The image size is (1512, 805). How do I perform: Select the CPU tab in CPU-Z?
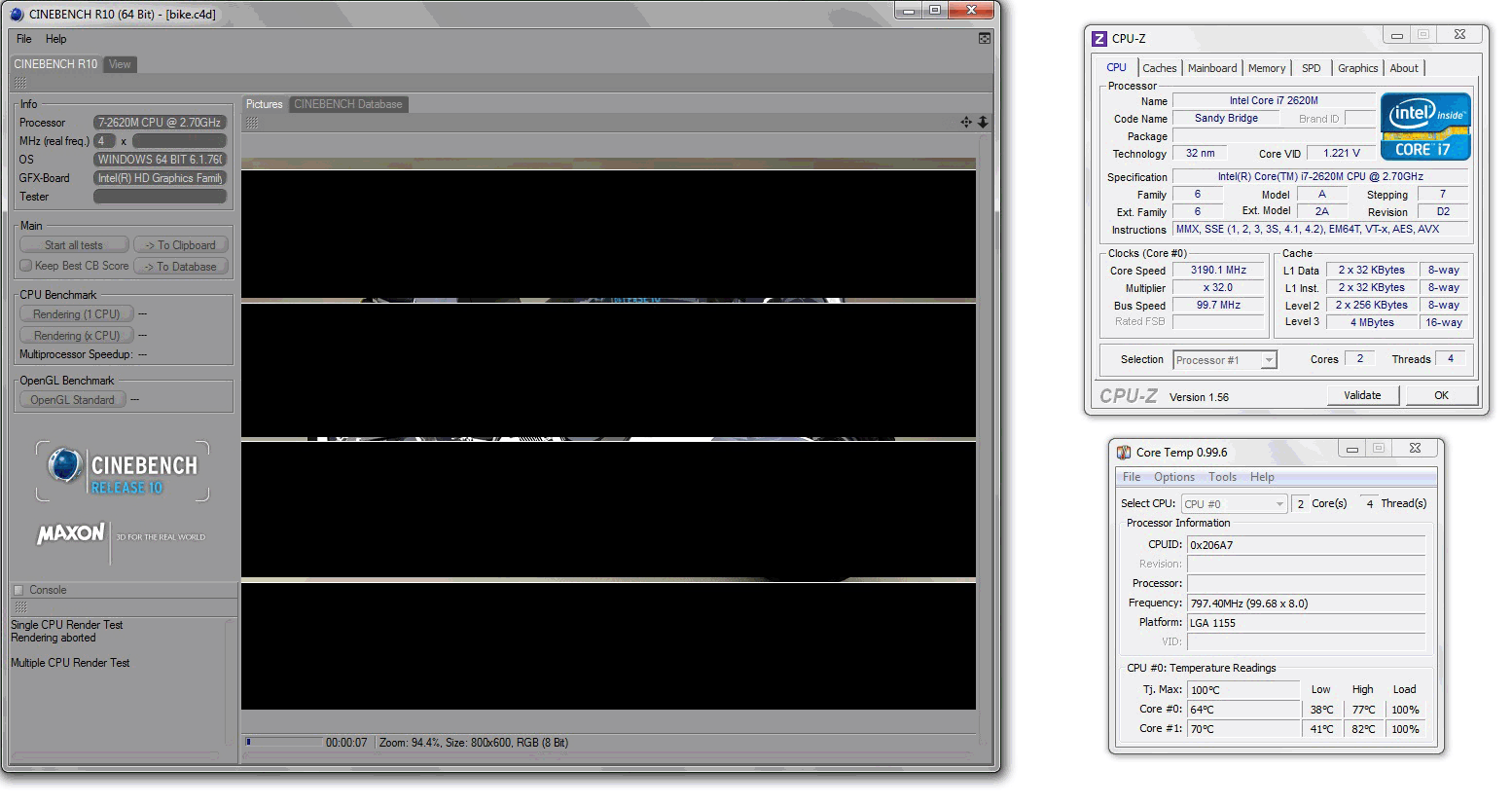click(1117, 67)
